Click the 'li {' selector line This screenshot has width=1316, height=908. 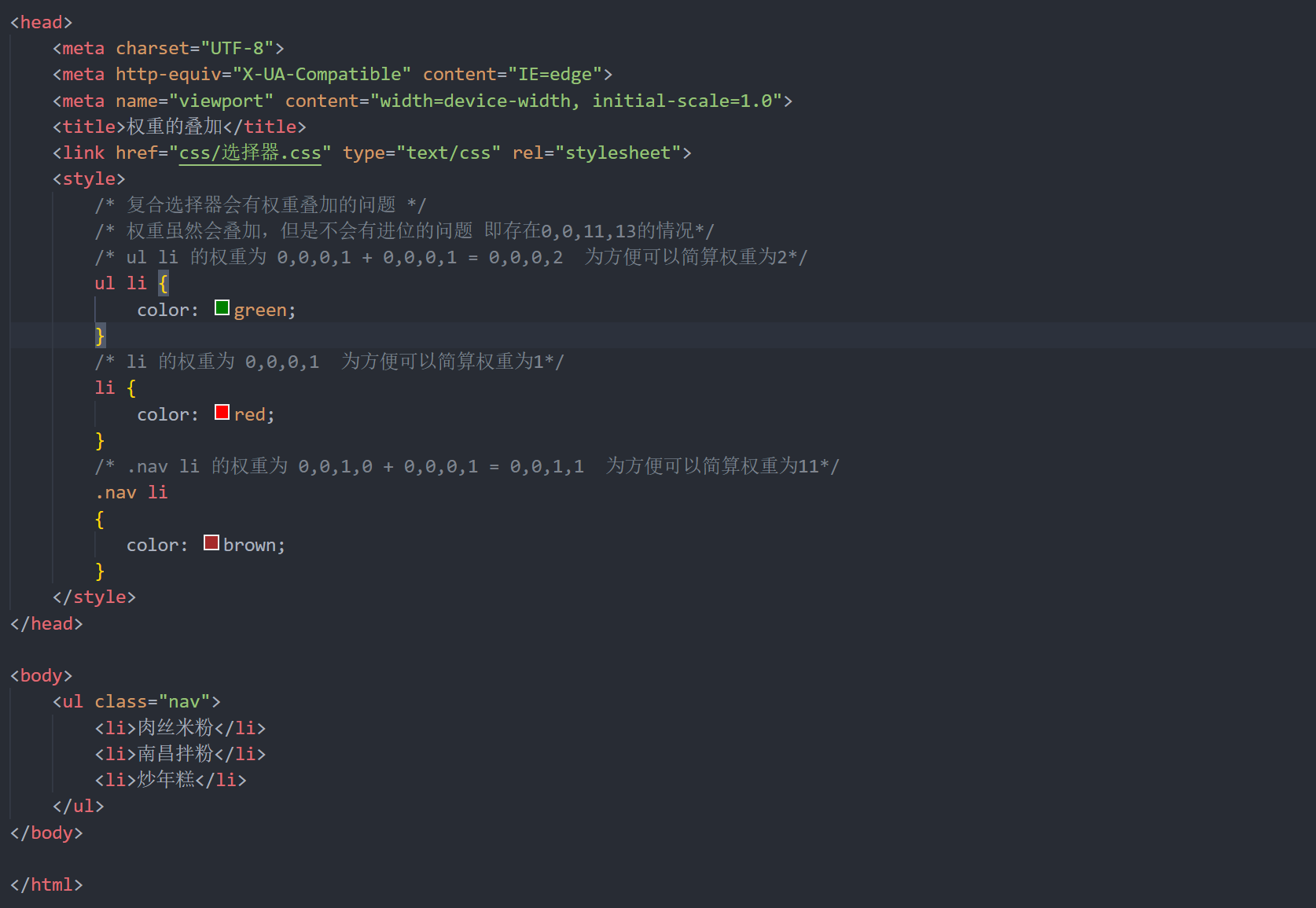pyautogui.click(x=116, y=388)
